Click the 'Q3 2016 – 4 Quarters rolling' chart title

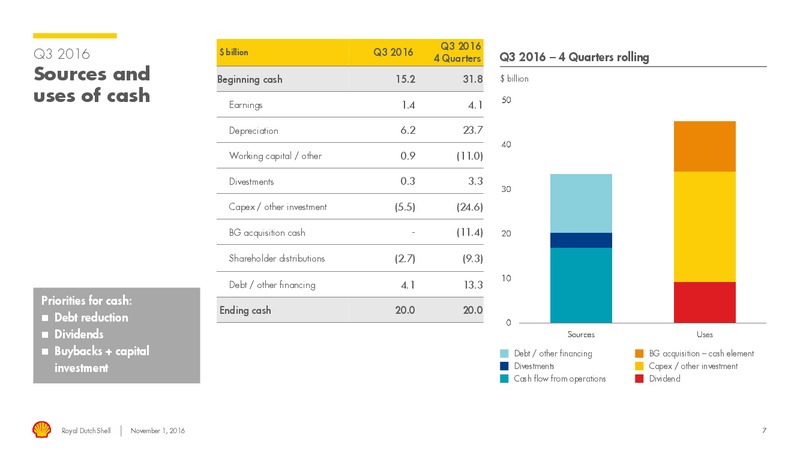[x=574, y=57]
